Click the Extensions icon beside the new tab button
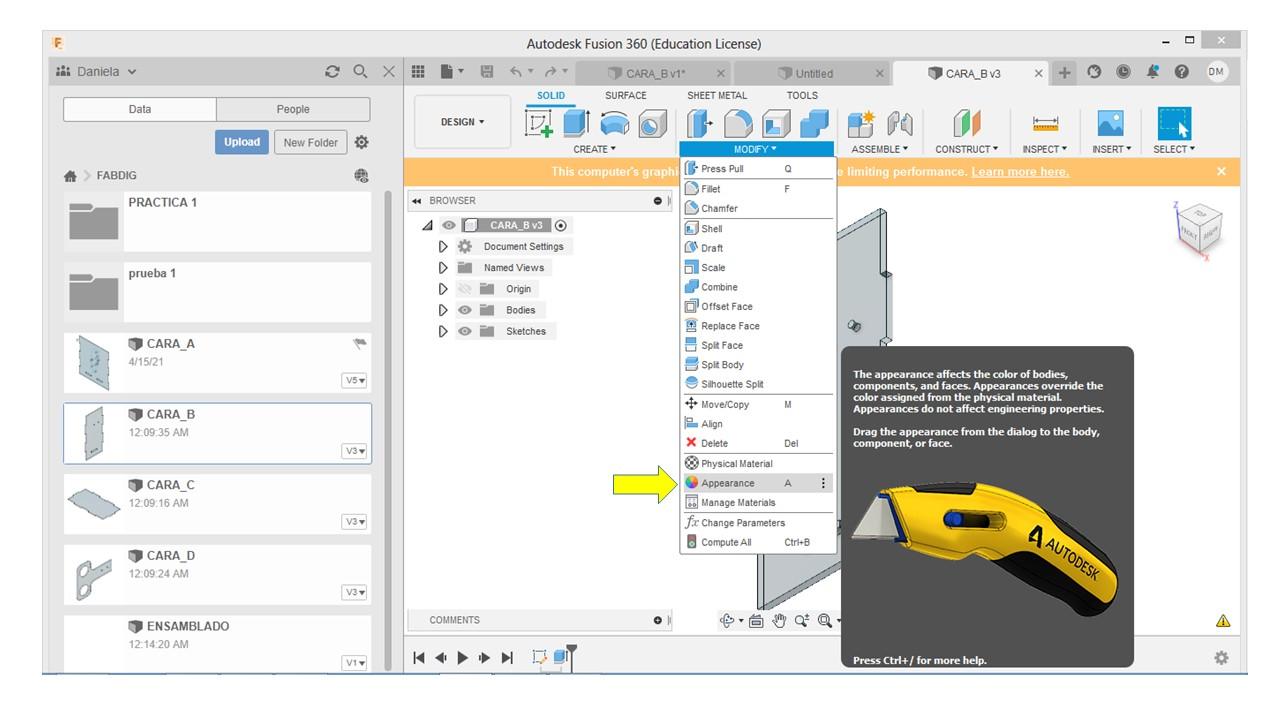This screenshot has width=1280, height=720. [1094, 72]
